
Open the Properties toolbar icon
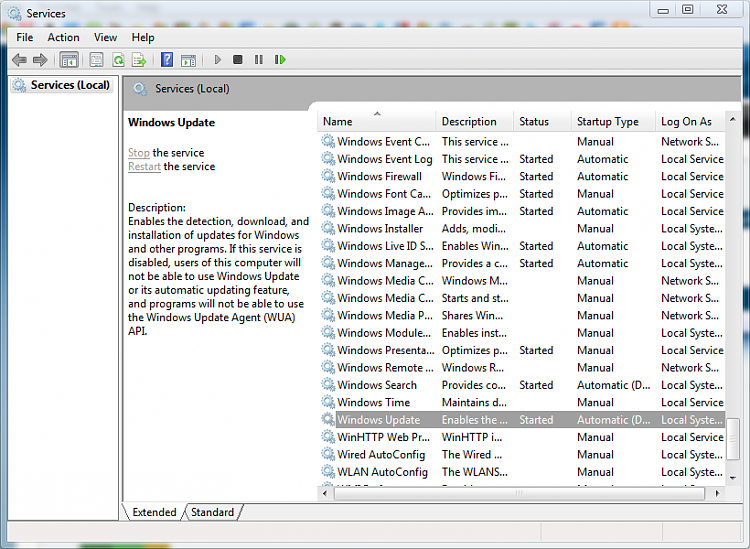coord(96,60)
